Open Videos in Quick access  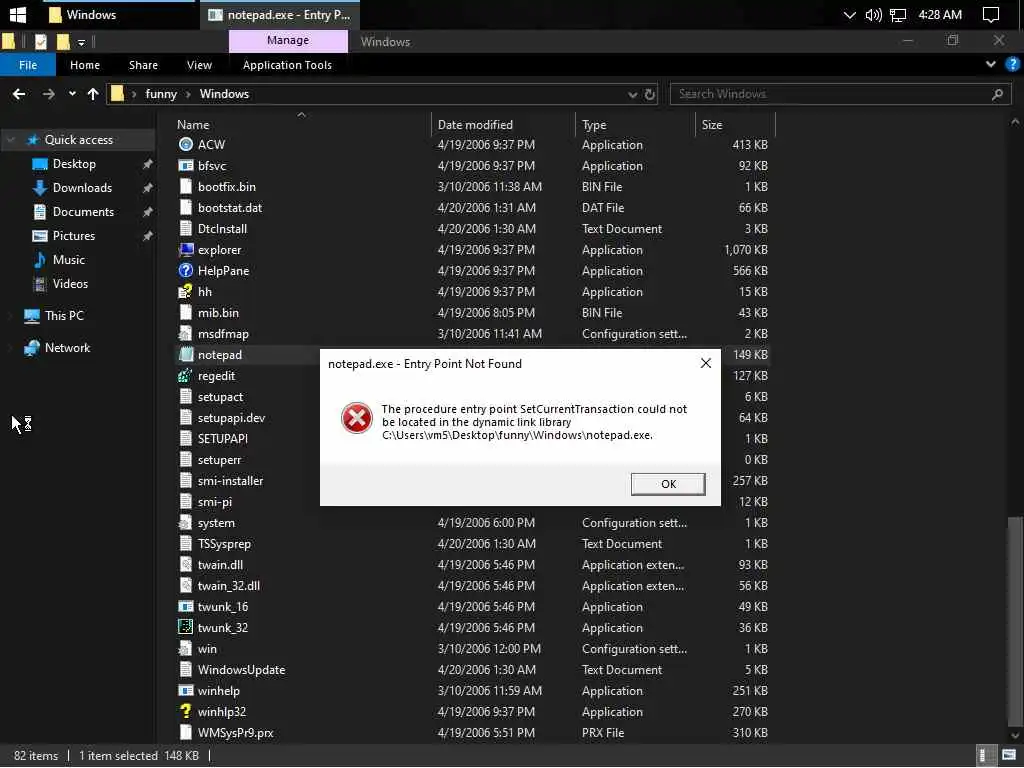[70, 284]
